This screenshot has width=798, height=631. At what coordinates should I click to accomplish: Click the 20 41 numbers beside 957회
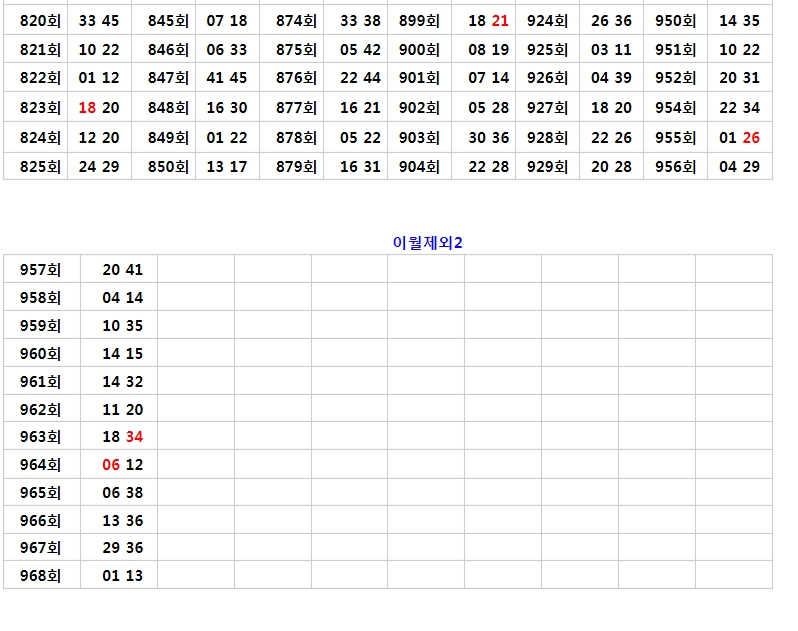(122, 269)
